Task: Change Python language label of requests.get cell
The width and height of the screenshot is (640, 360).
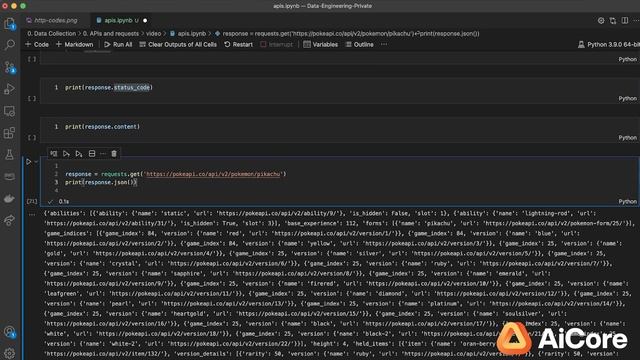Action: 627,202
